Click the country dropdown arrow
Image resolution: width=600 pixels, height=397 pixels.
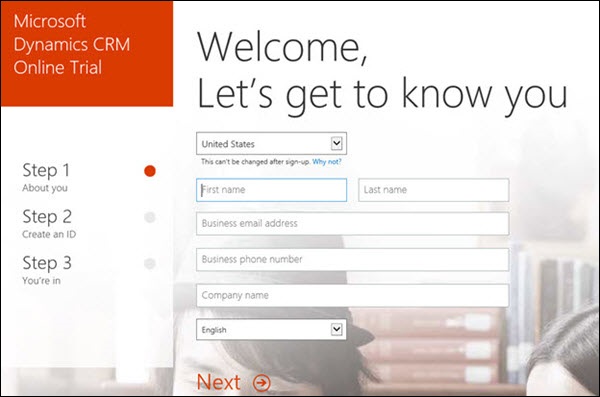tap(336, 144)
